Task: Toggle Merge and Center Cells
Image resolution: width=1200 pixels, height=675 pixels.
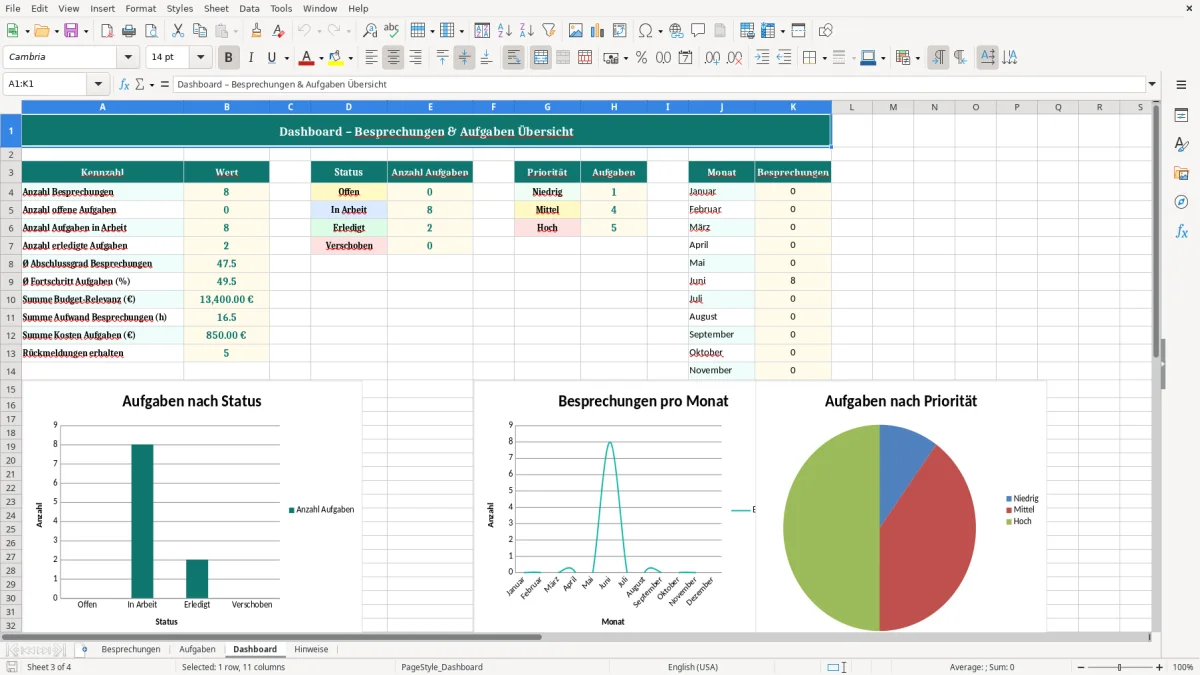Action: click(541, 58)
